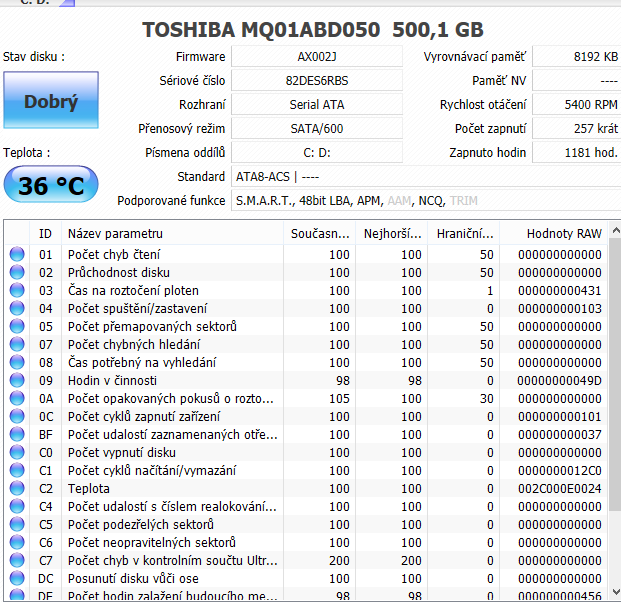The width and height of the screenshot is (621, 602).
Task: Select the row Počet neopravitelných sektorů
Action: point(306,543)
